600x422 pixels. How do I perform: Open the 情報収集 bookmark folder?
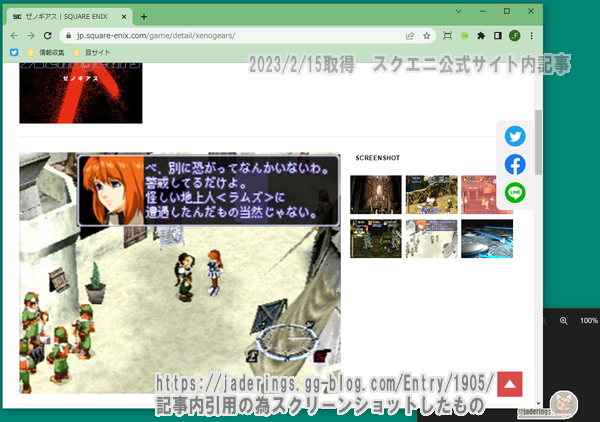click(x=46, y=52)
